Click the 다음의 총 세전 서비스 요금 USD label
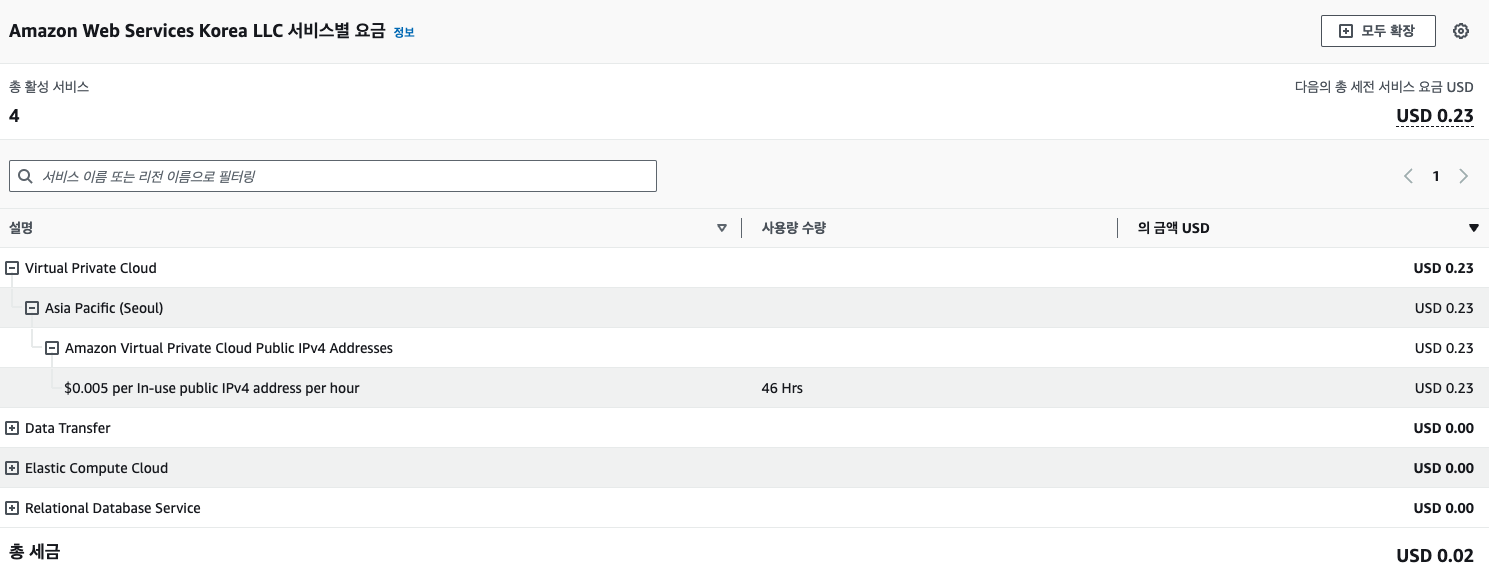The width and height of the screenshot is (1489, 571). pyautogui.click(x=1384, y=87)
